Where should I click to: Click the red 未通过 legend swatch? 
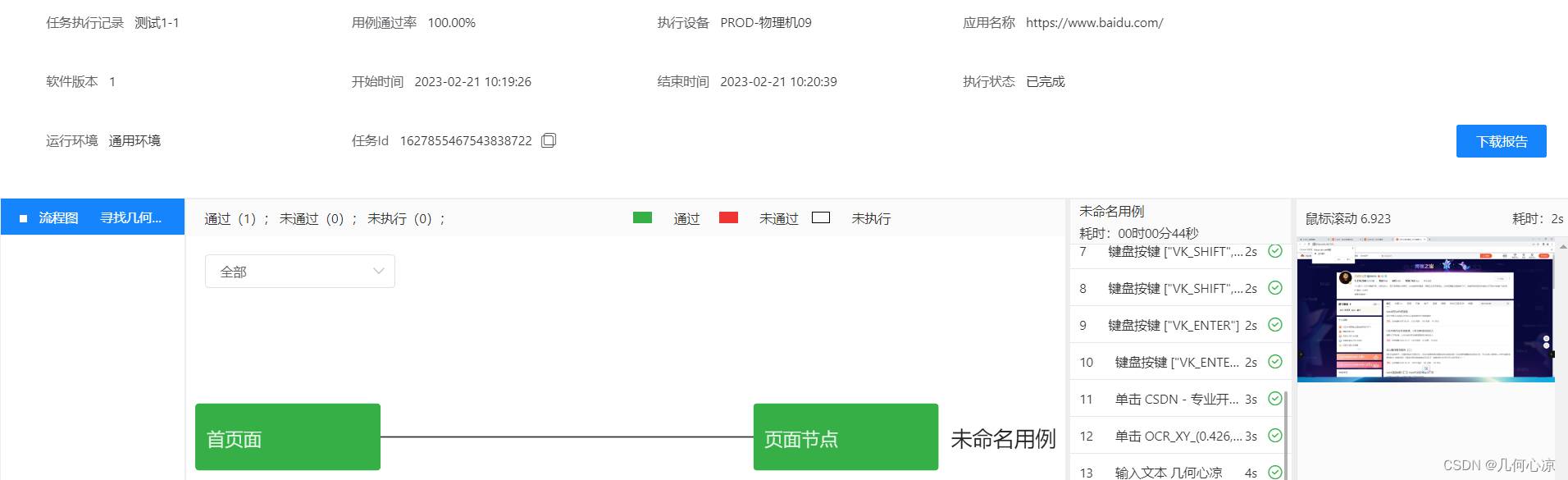point(727,217)
